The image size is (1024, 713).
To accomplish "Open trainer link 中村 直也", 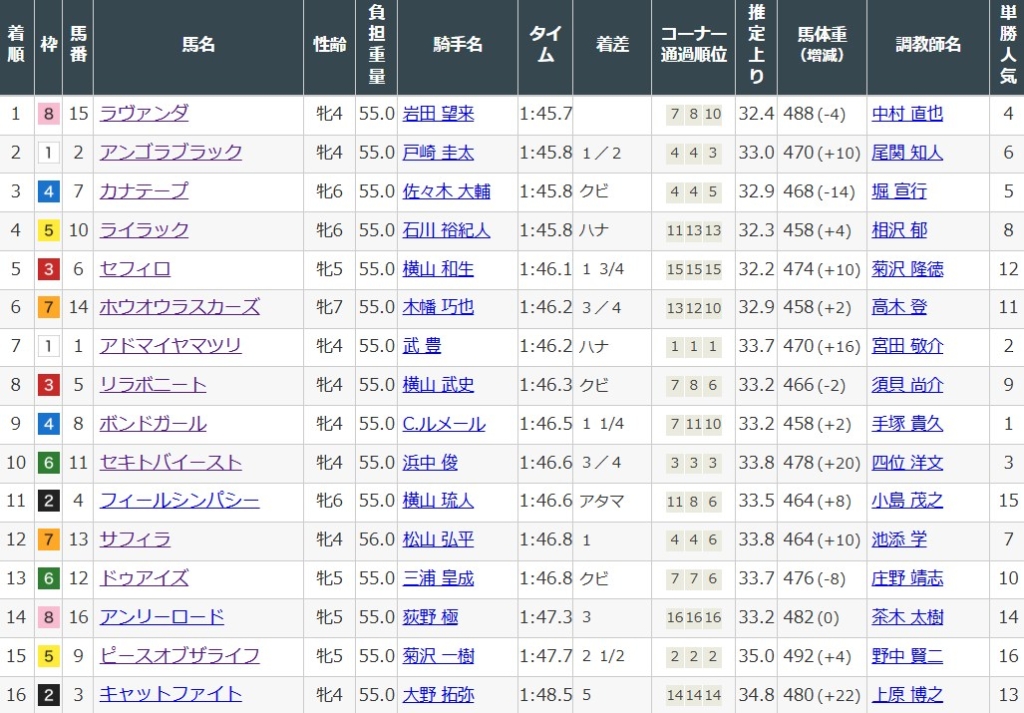I will tap(906, 114).
